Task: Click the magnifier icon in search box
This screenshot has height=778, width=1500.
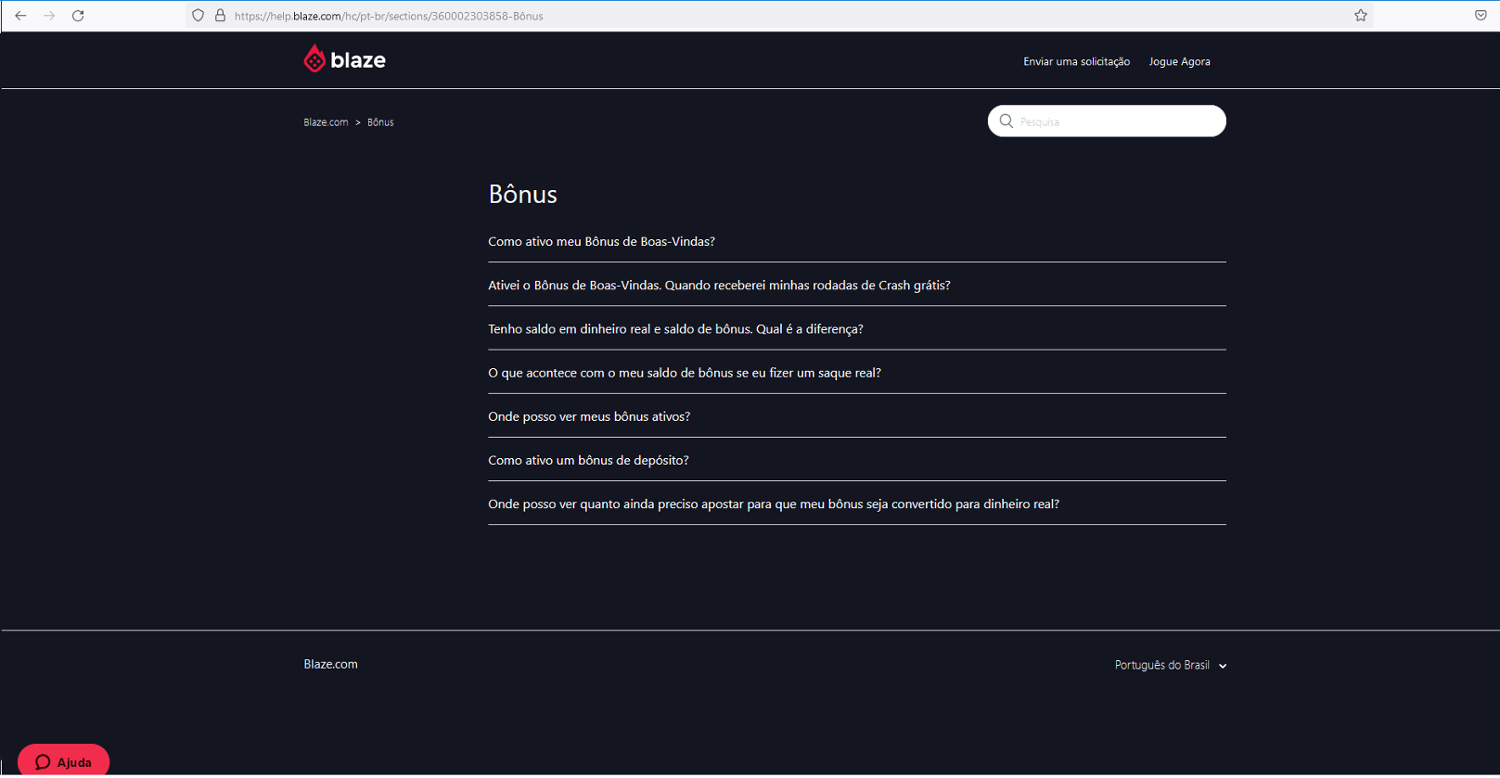Action: 1006,122
